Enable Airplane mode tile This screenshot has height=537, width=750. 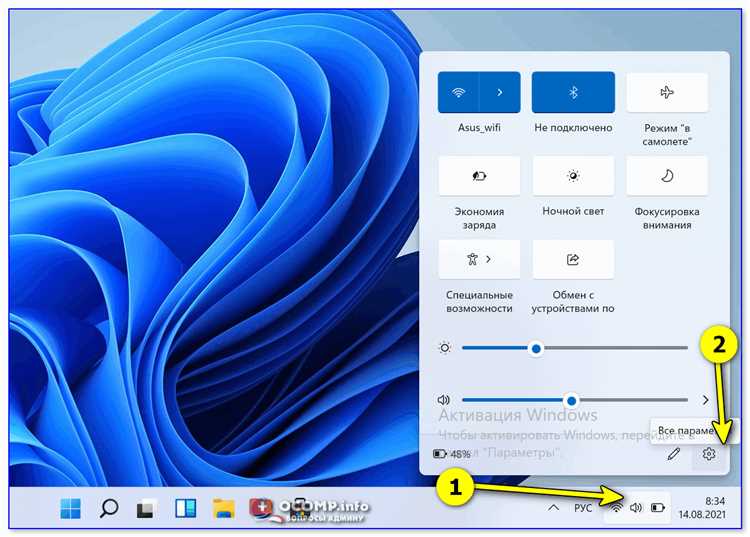pyautogui.click(x=667, y=92)
